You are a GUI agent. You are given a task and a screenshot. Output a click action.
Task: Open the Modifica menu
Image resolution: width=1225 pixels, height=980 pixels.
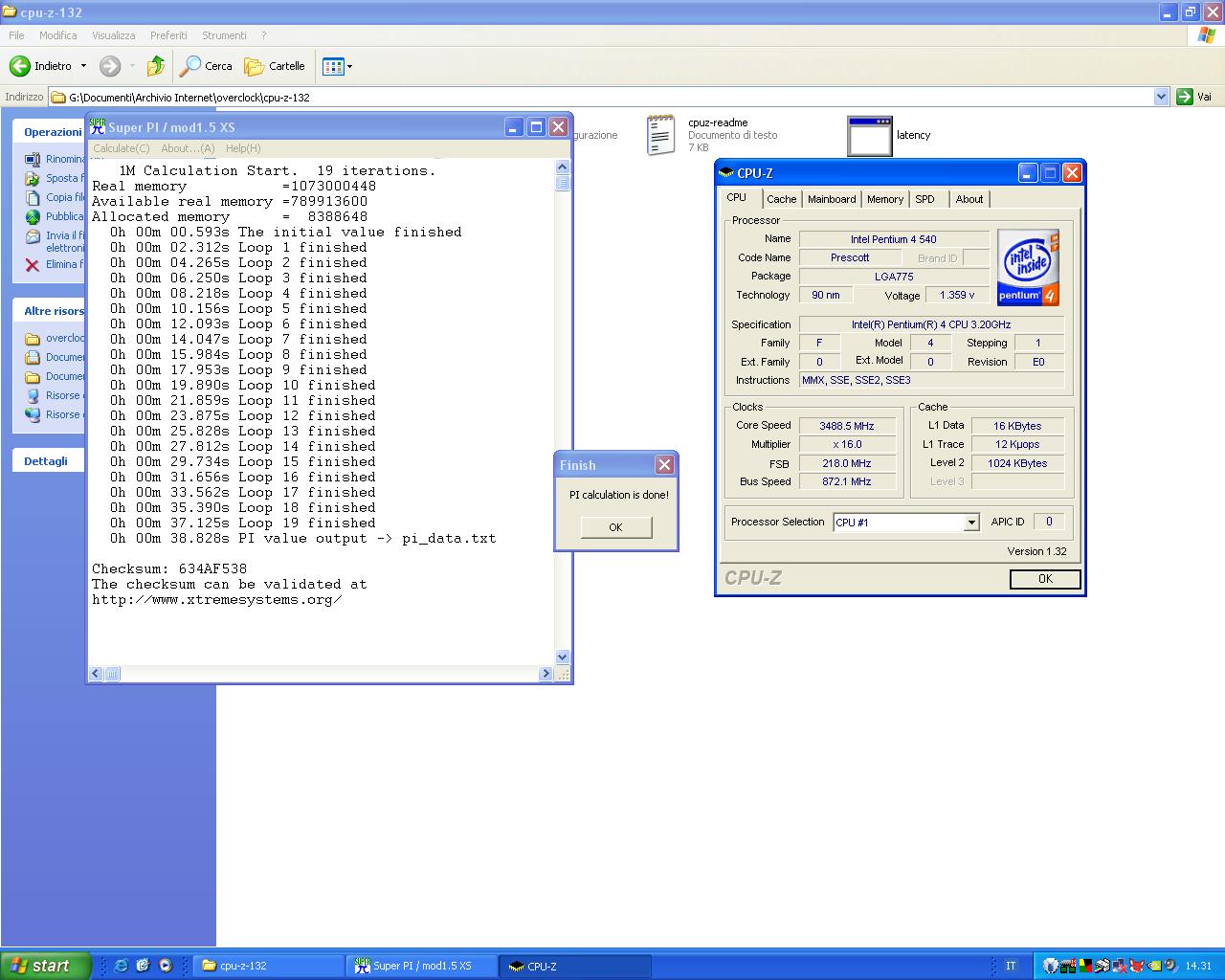pos(57,35)
